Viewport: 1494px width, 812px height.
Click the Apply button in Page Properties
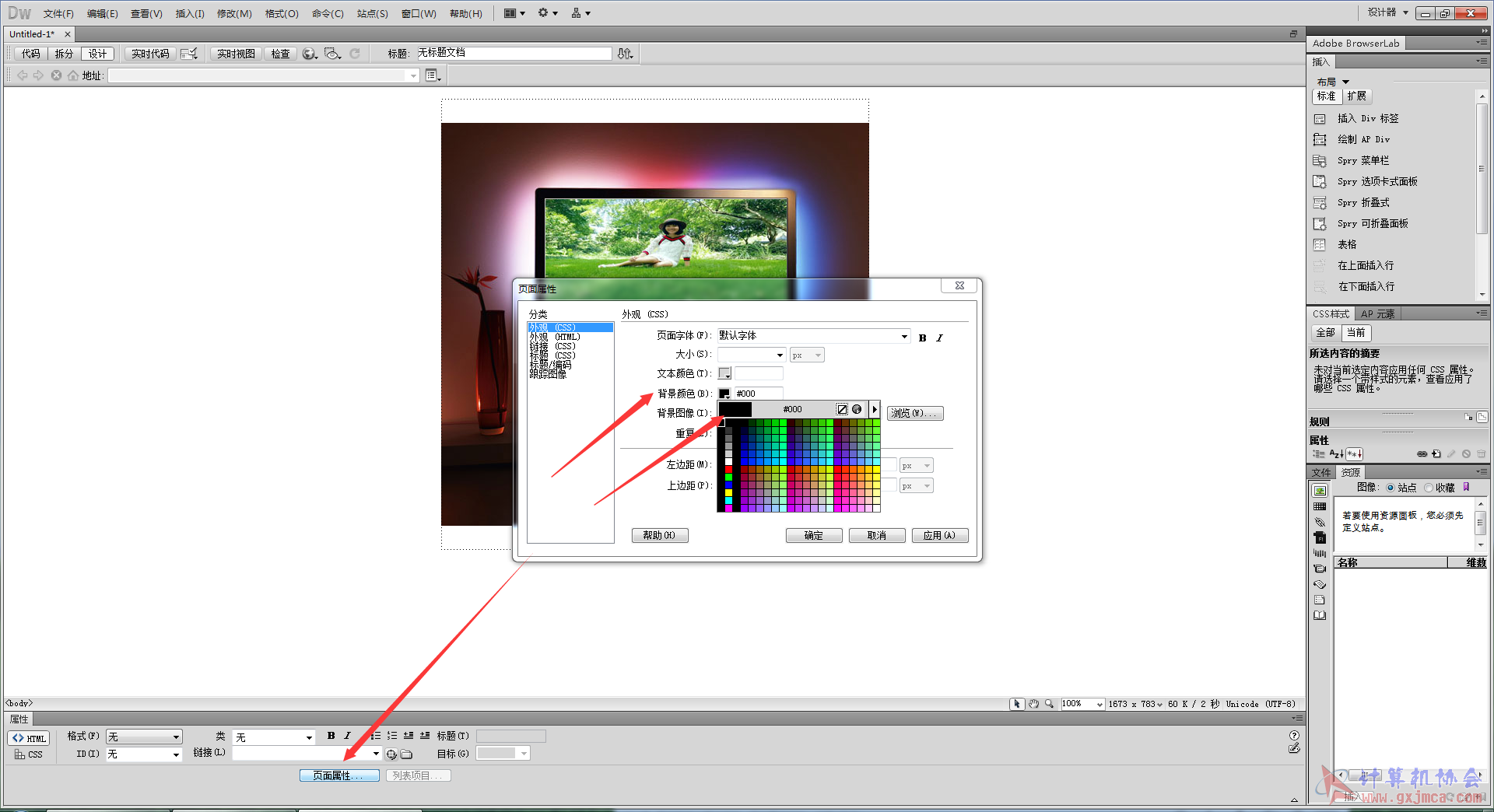tap(940, 535)
